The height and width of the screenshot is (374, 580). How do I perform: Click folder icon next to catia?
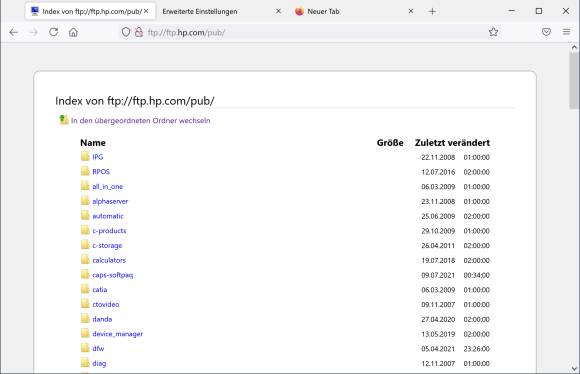point(85,289)
